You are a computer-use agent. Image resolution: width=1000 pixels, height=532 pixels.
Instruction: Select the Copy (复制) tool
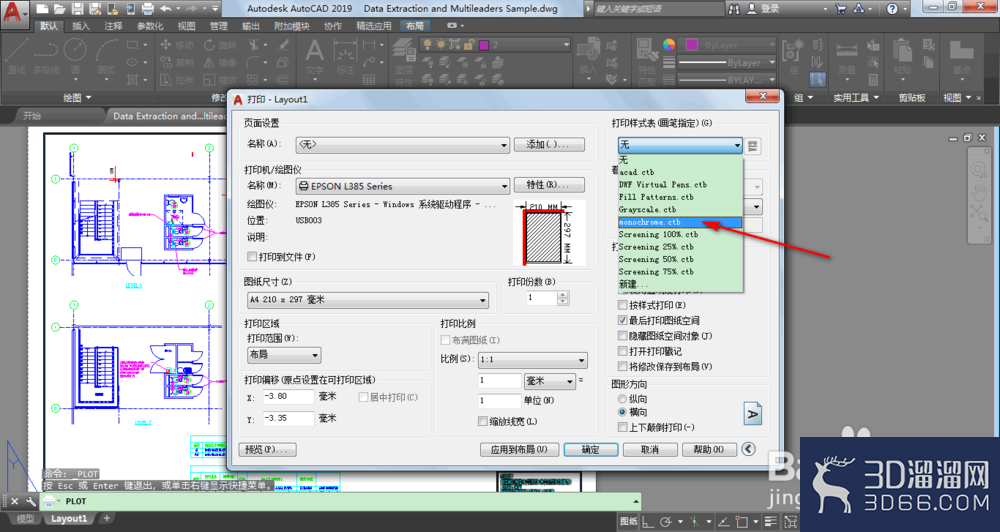pyautogui.click(x=177, y=63)
